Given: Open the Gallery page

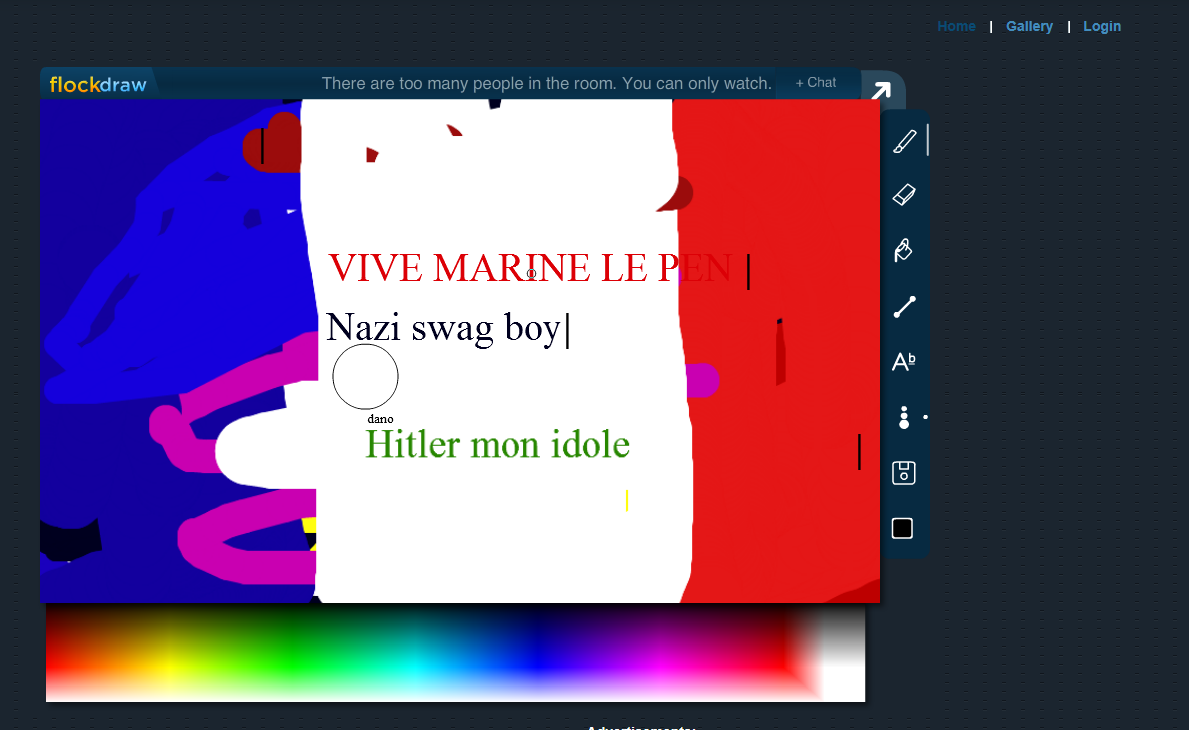Looking at the screenshot, I should tap(1029, 27).
